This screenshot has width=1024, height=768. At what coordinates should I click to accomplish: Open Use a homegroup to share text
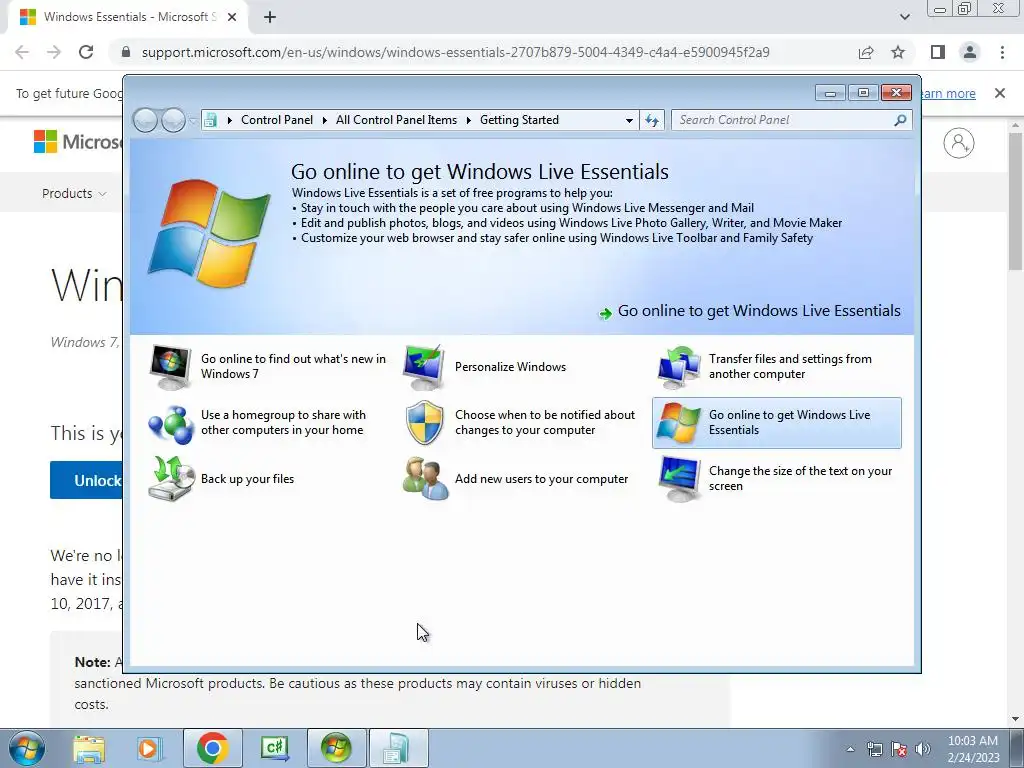pyautogui.click(x=283, y=423)
